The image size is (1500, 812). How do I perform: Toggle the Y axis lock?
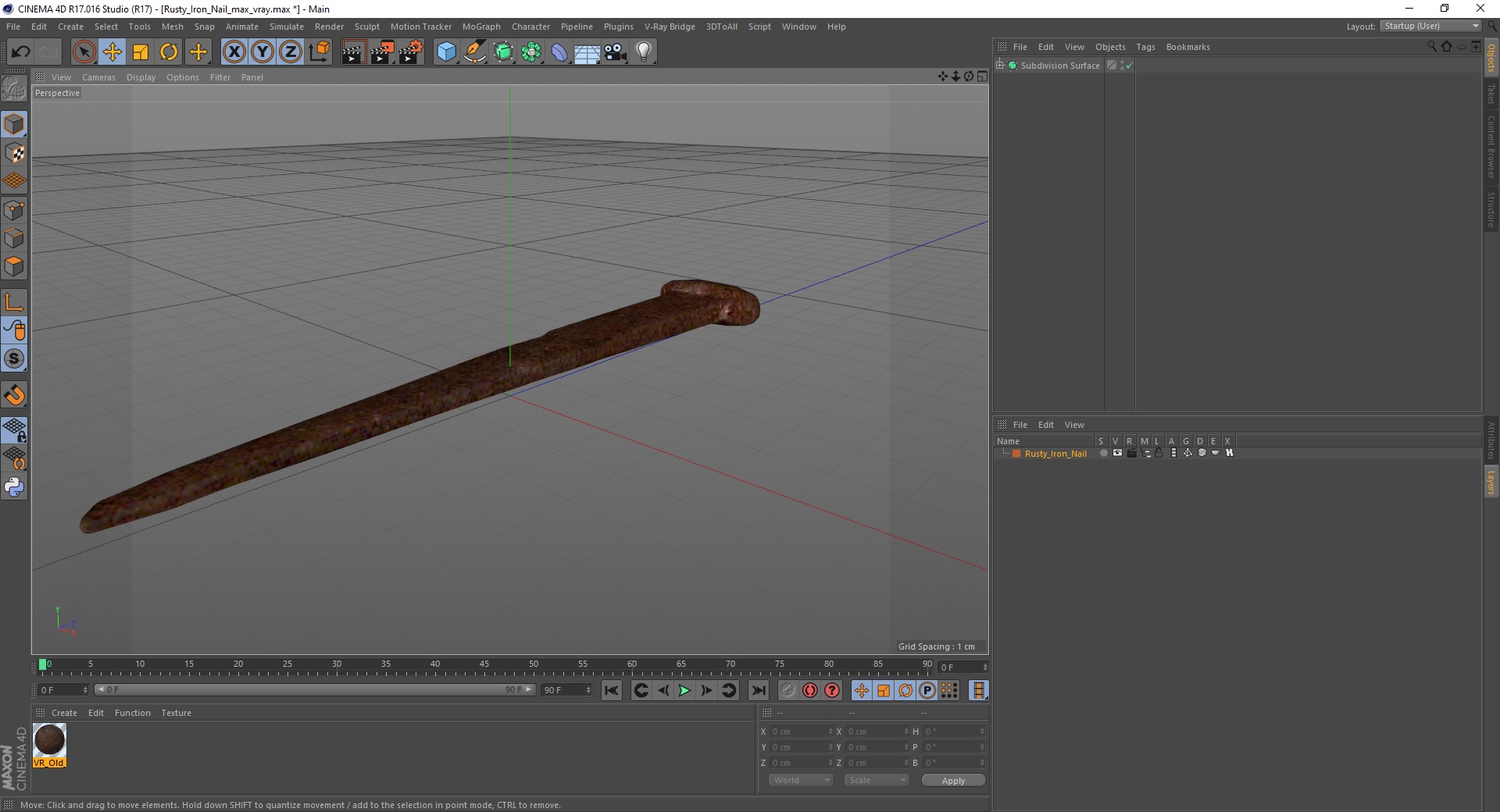(x=262, y=52)
